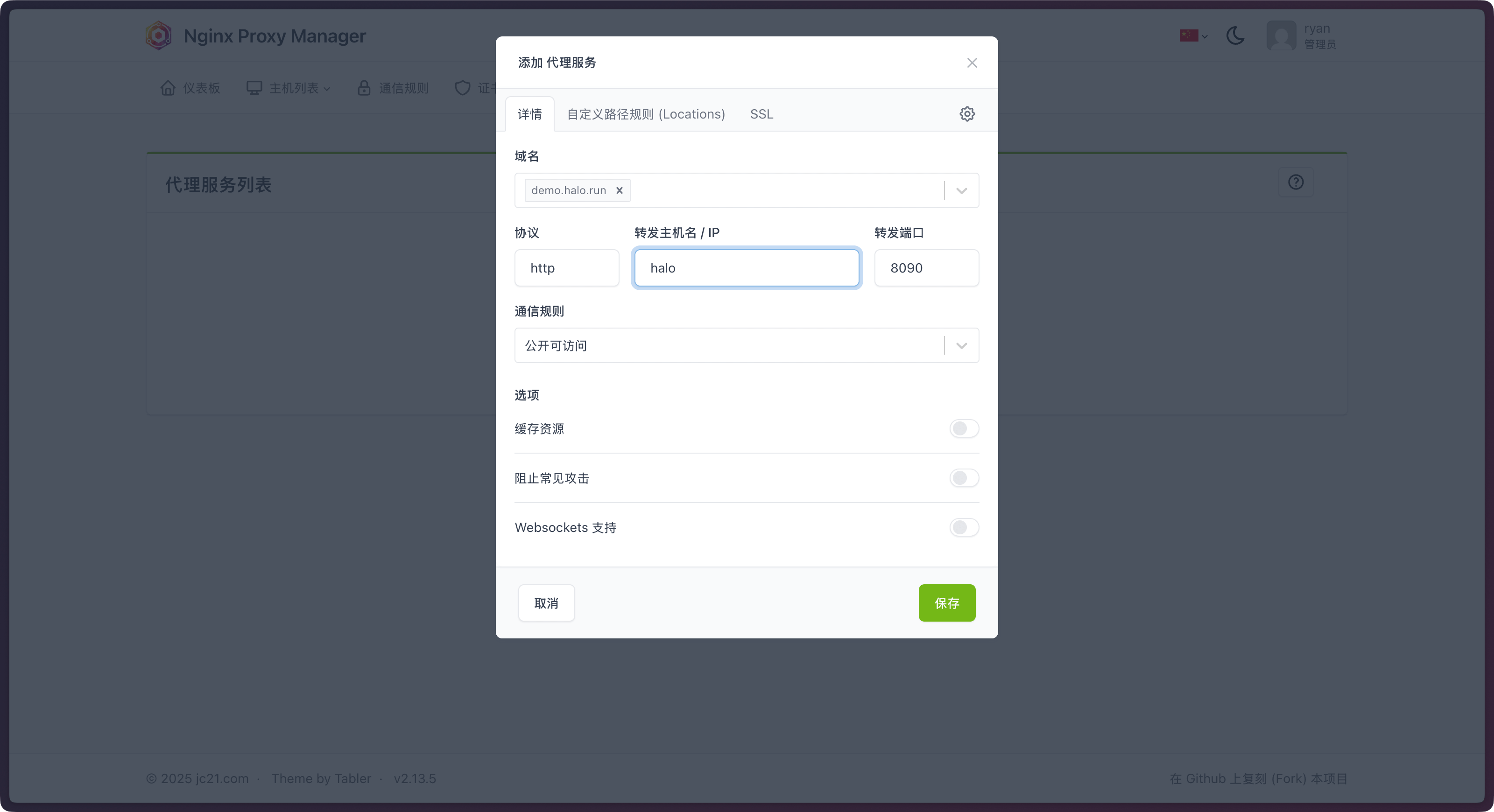Image resolution: width=1494 pixels, height=812 pixels.
Task: Click the help question mark icon
Action: (x=1296, y=182)
